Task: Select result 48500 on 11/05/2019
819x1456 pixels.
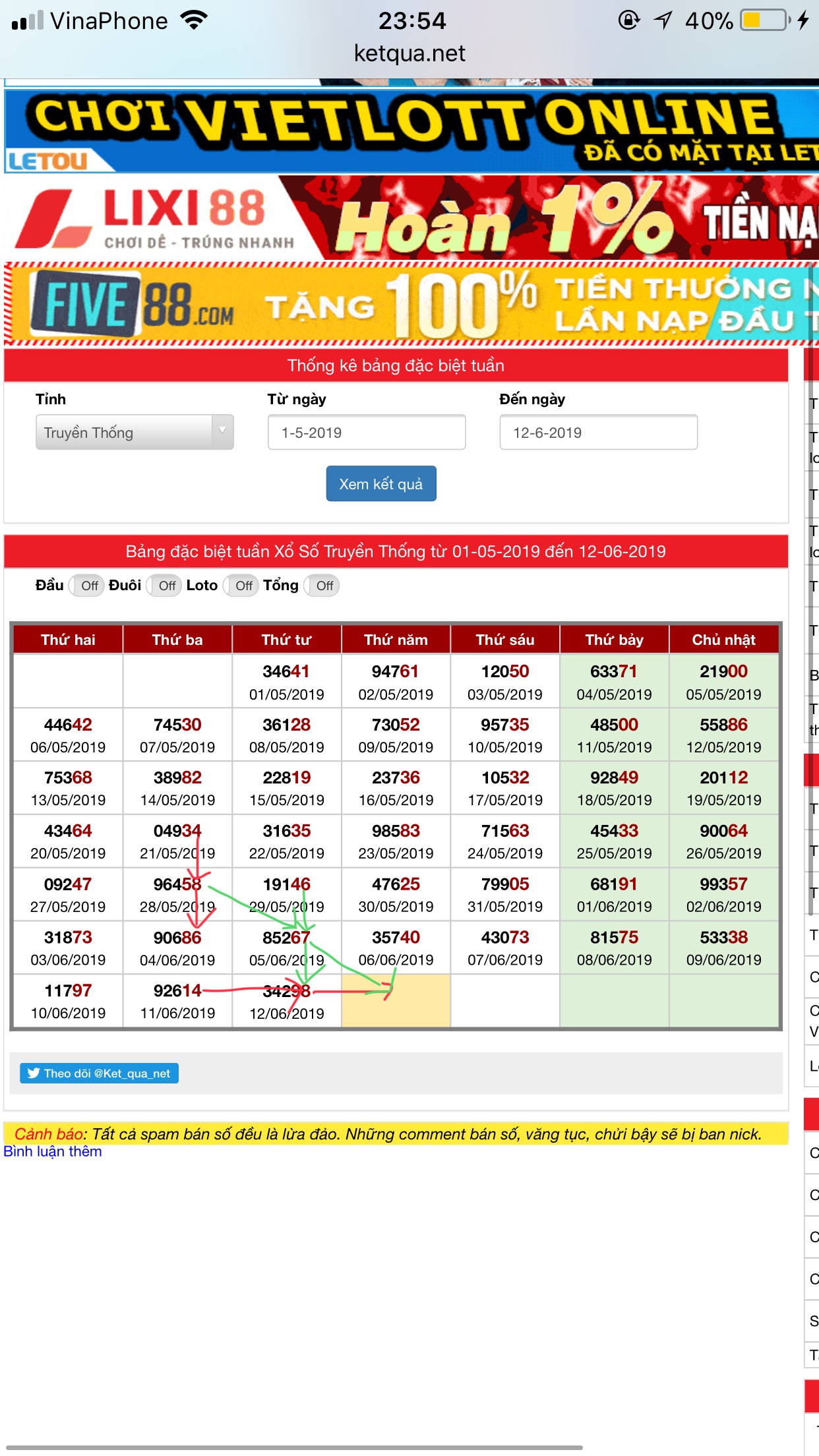Action: tap(615, 735)
